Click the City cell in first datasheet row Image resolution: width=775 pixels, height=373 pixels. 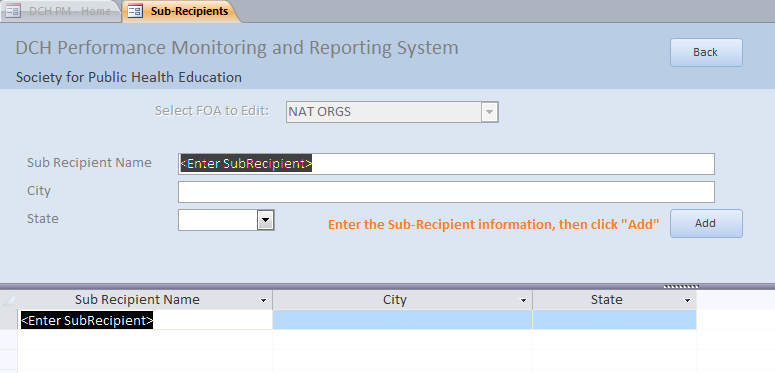402,320
